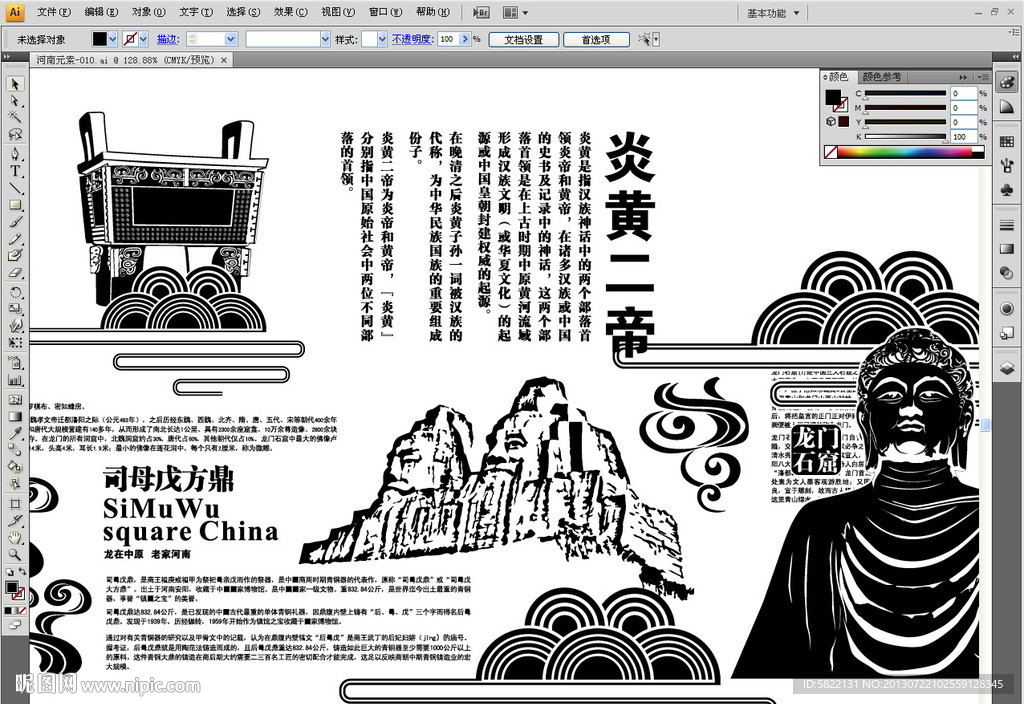Screen dimensions: 1024x704
Task: Select the Type tool
Action: [x=14, y=171]
